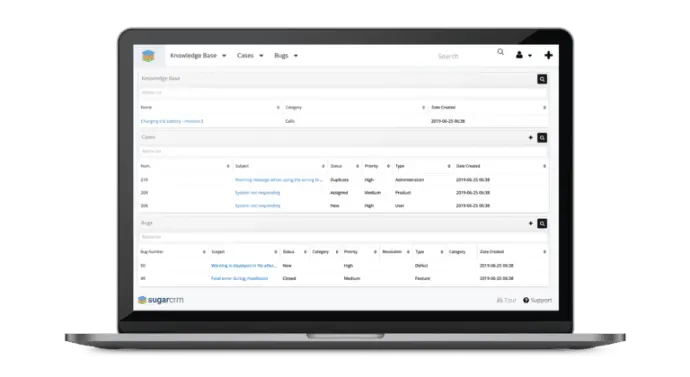Open the Knowledge Base navigation tab
This screenshot has width=690, height=377.
pyautogui.click(x=193, y=55)
